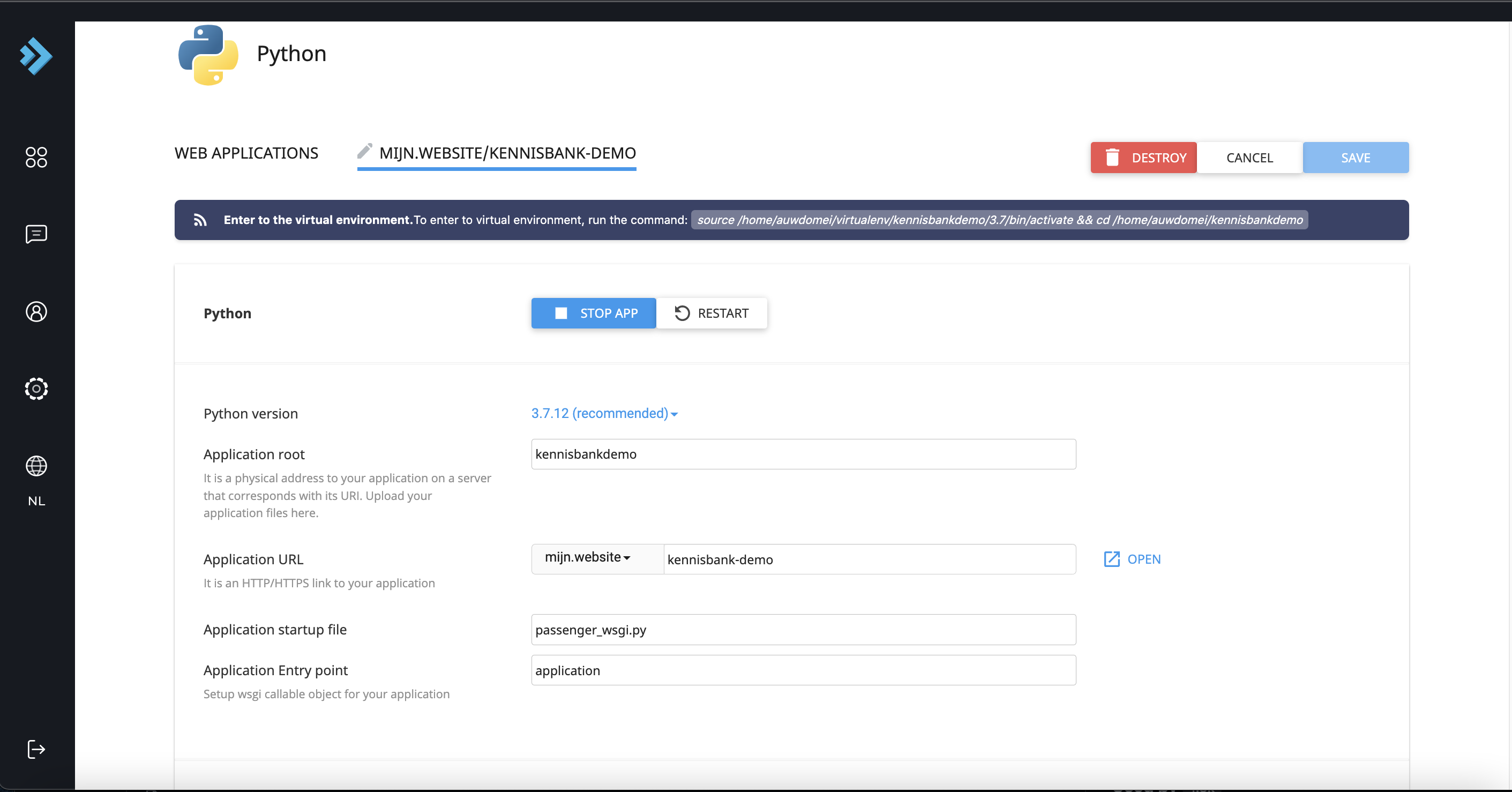The image size is (1512, 792).
Task: Open the user account icon in the sidebar
Action: [36, 311]
